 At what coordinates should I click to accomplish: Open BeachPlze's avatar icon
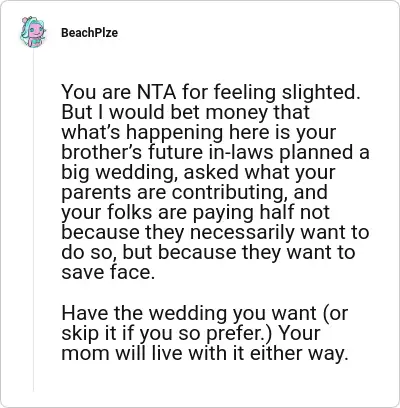tap(33, 32)
